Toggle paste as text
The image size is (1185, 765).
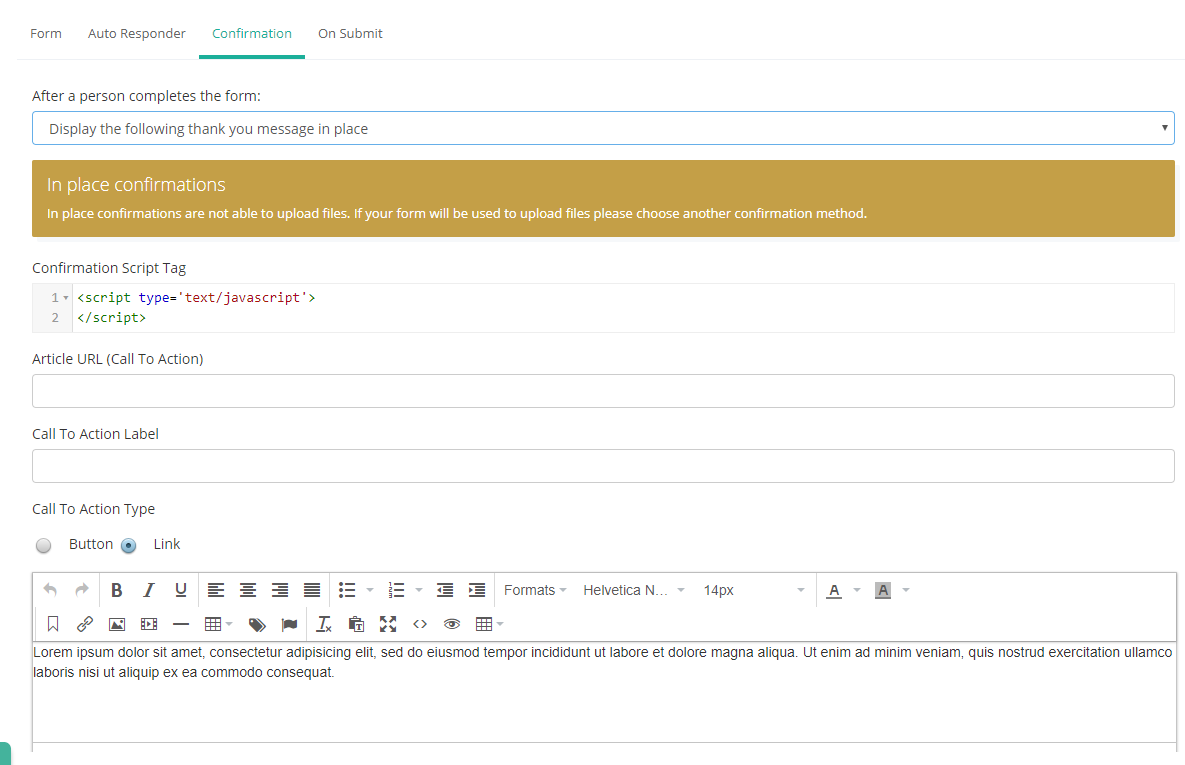(356, 624)
